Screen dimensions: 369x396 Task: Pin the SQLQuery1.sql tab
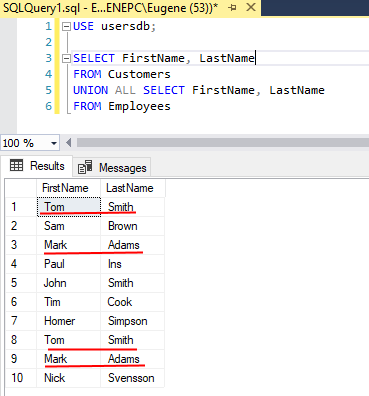232,8
